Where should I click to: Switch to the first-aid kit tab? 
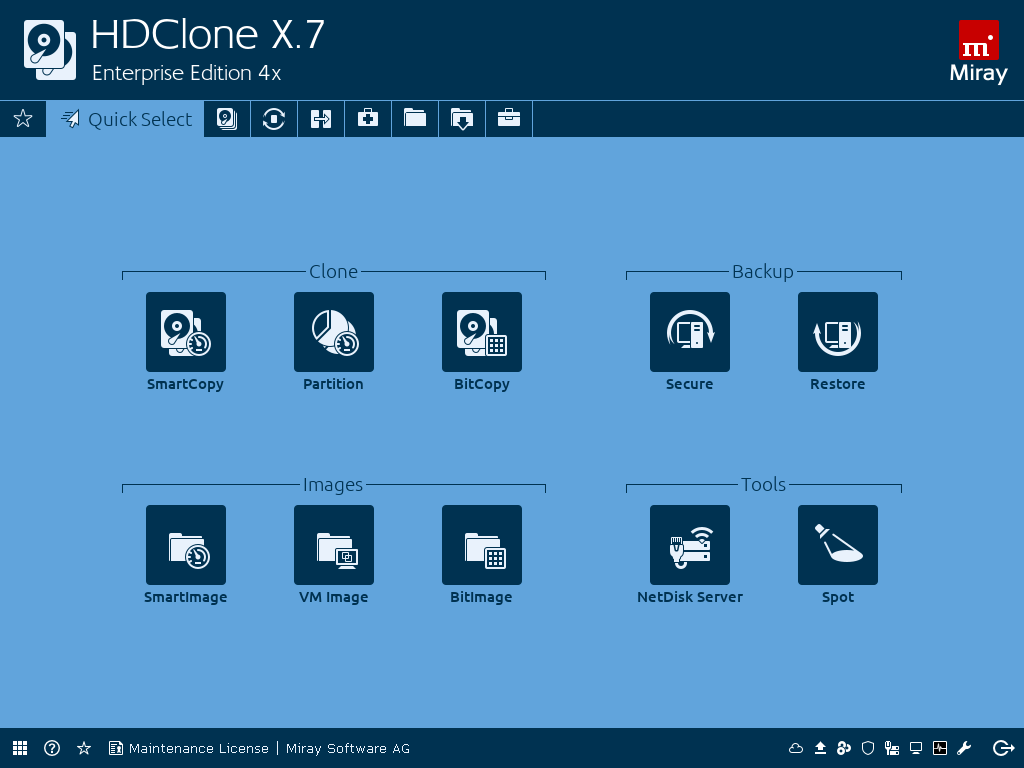(368, 119)
